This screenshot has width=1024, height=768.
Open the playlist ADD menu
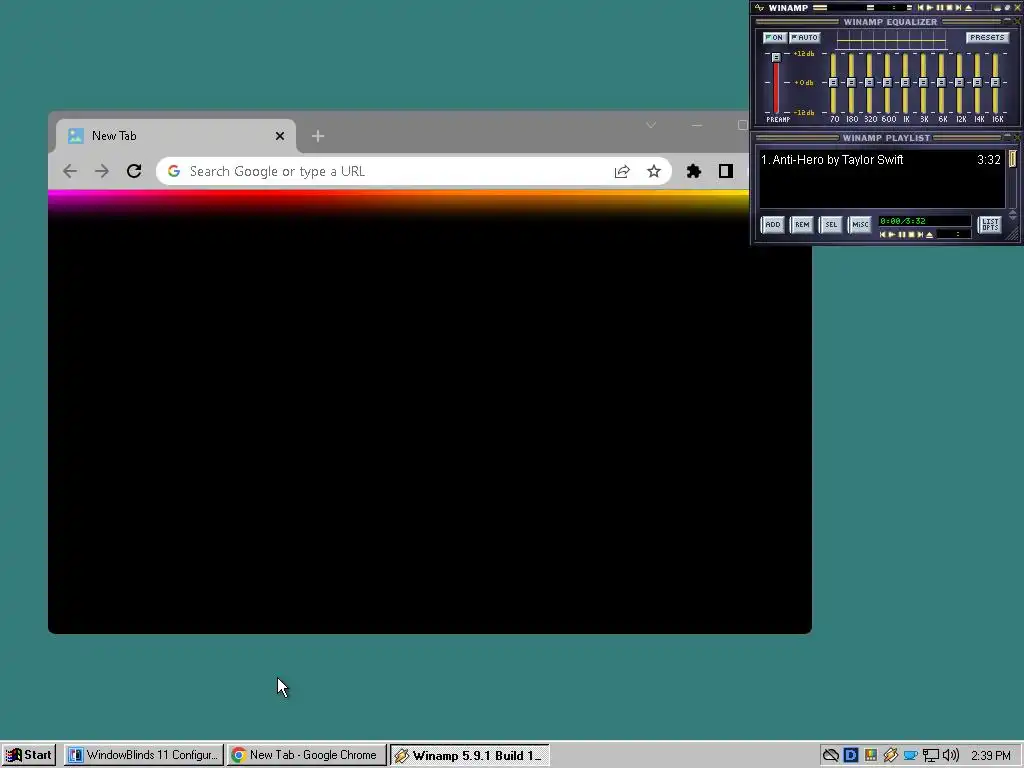point(773,225)
